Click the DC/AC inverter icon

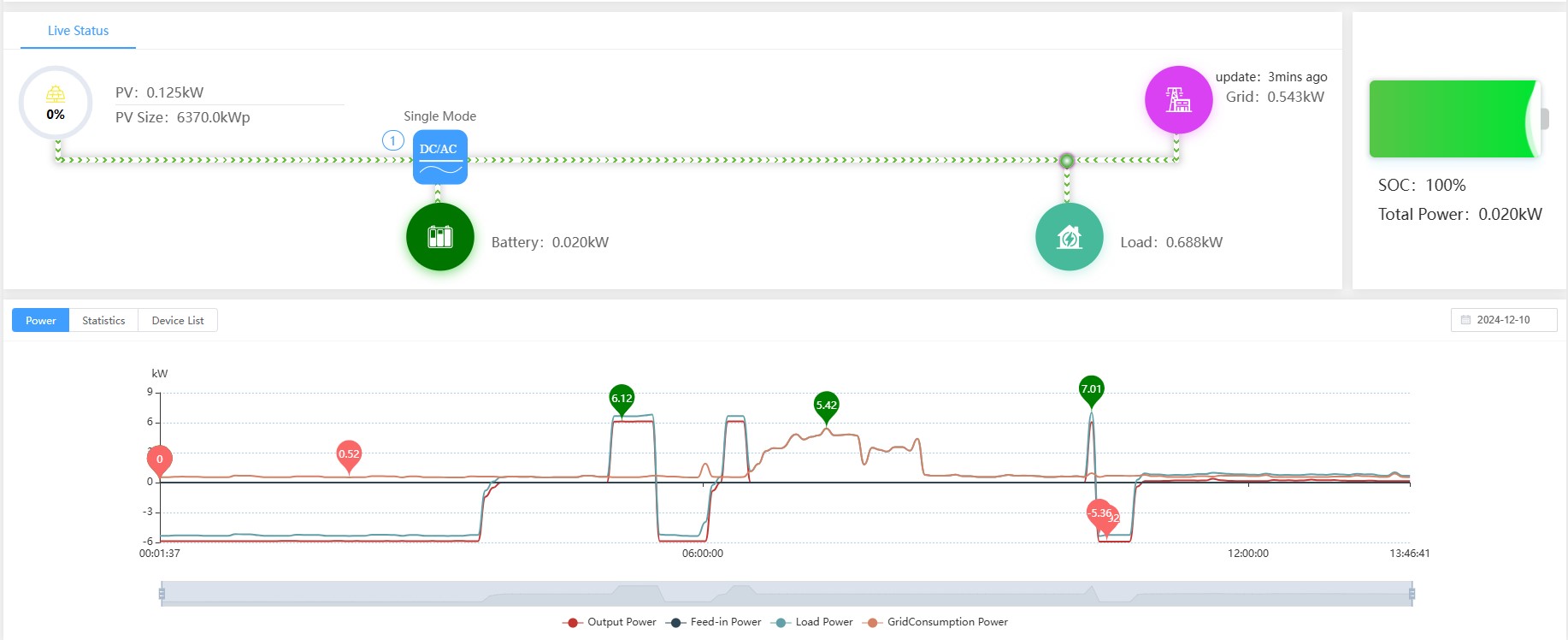click(x=439, y=157)
